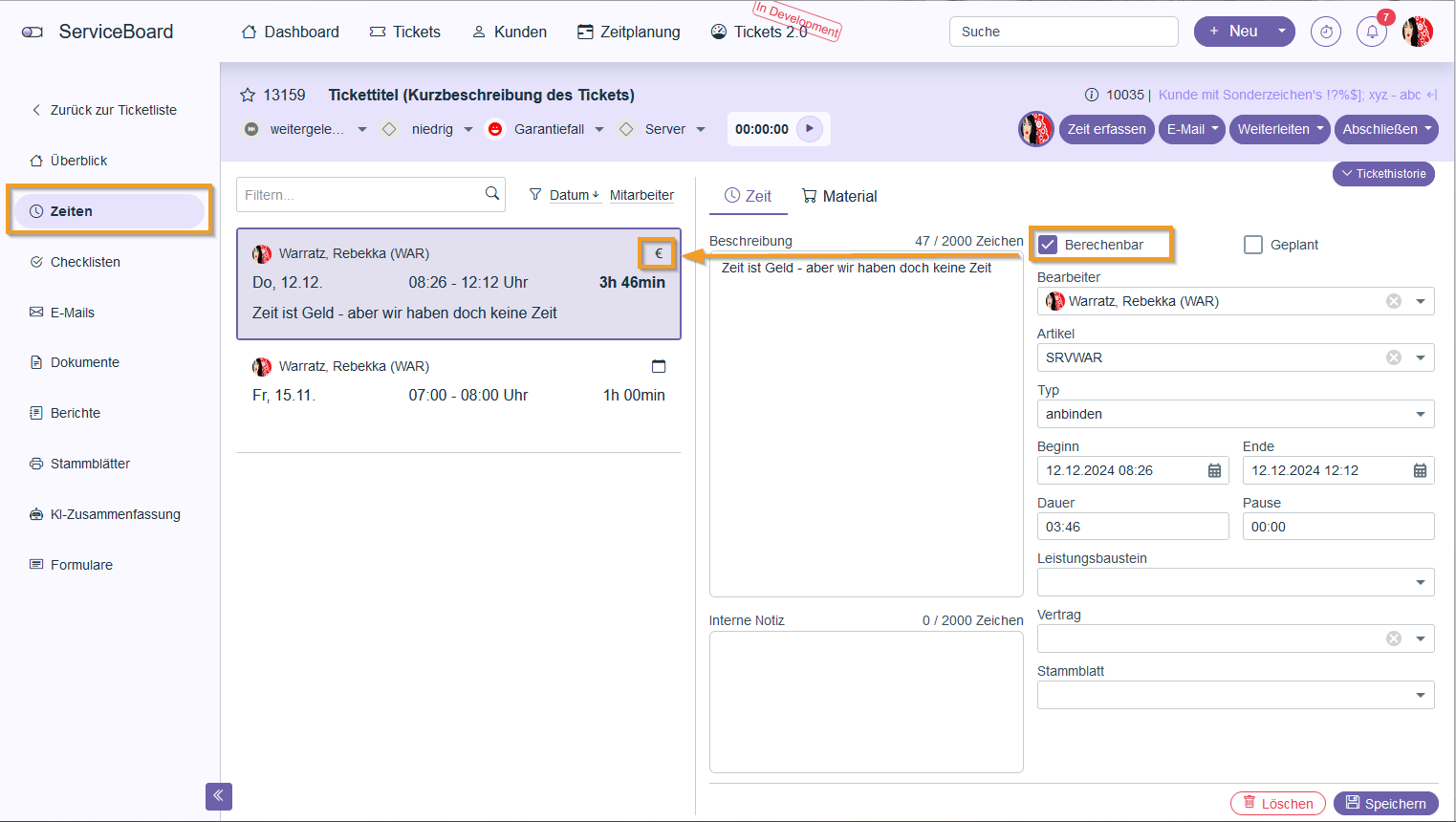The image size is (1456, 822).
Task: Switch to the Material tab
Action: (839, 196)
